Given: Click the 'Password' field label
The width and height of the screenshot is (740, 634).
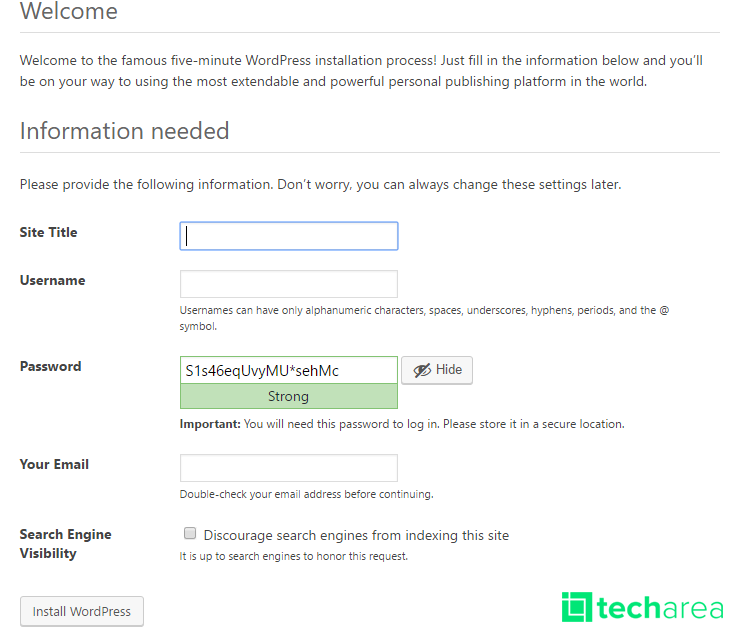Looking at the screenshot, I should (x=50, y=366).
